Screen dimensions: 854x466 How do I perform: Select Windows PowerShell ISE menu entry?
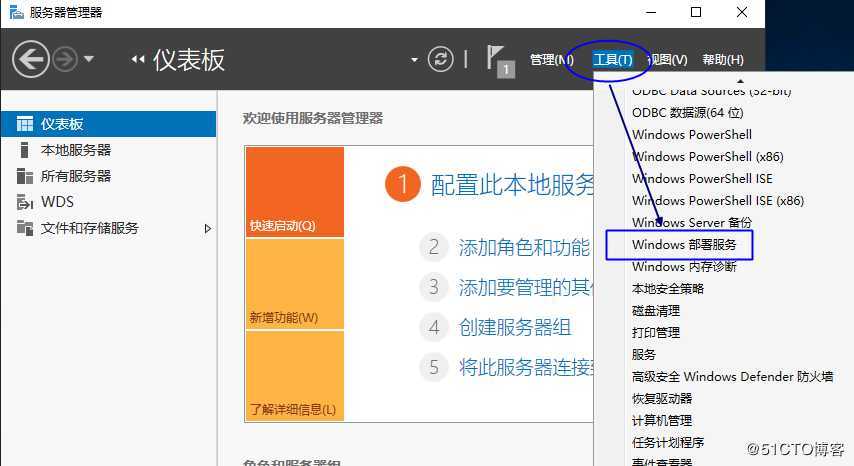pos(702,179)
